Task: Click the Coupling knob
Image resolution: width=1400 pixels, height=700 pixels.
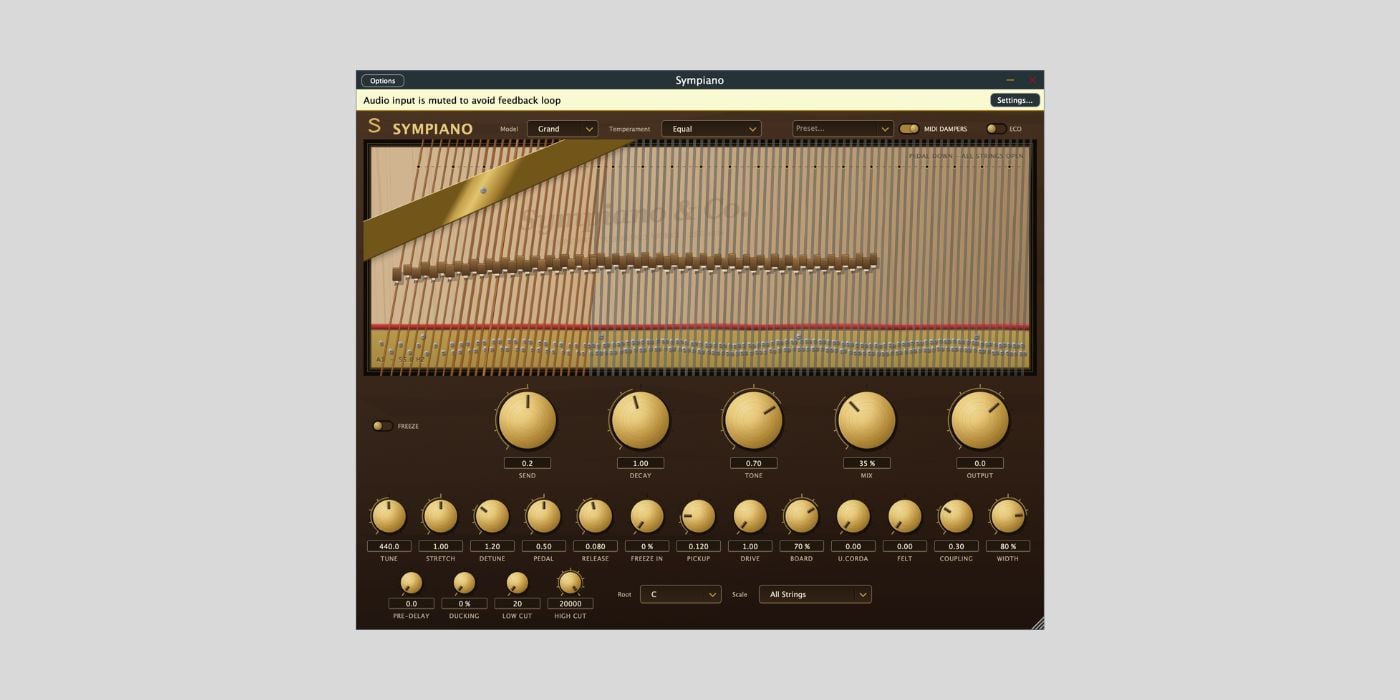Action: [956, 517]
